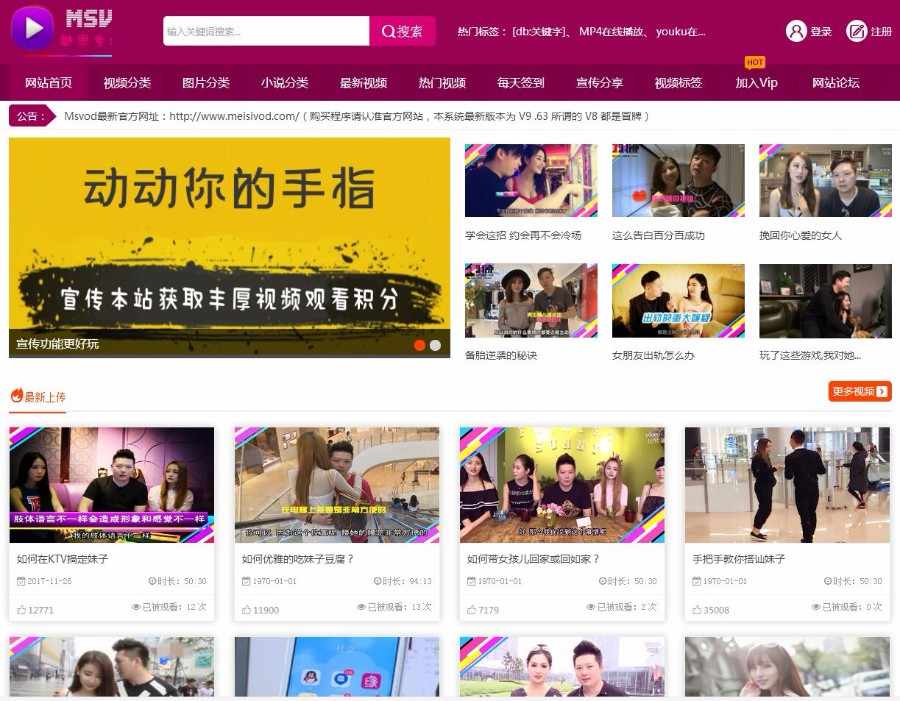Click thumbs-up icon with 7179 likes

click(x=472, y=610)
